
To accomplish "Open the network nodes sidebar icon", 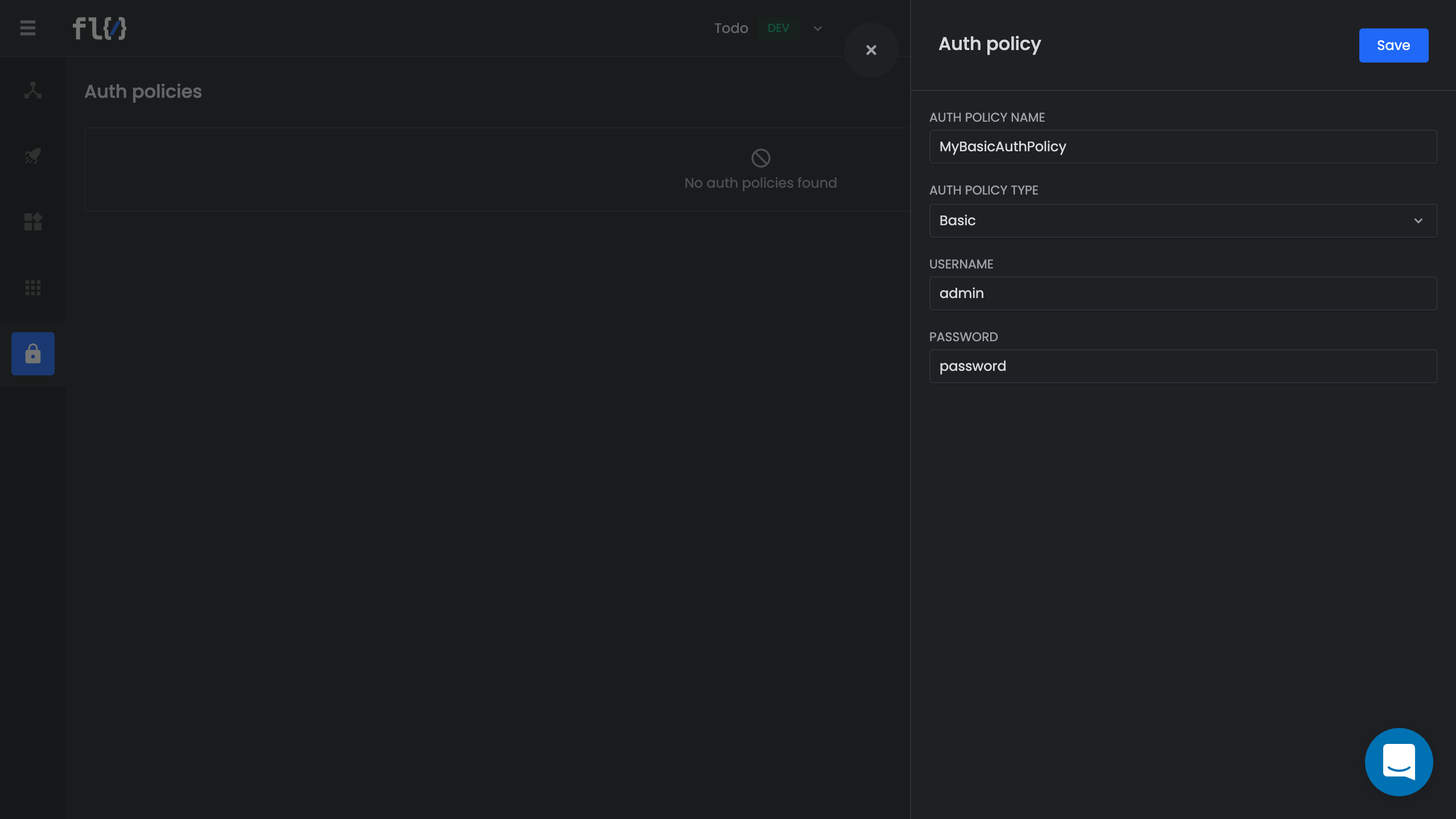I will pyautogui.click(x=33, y=90).
